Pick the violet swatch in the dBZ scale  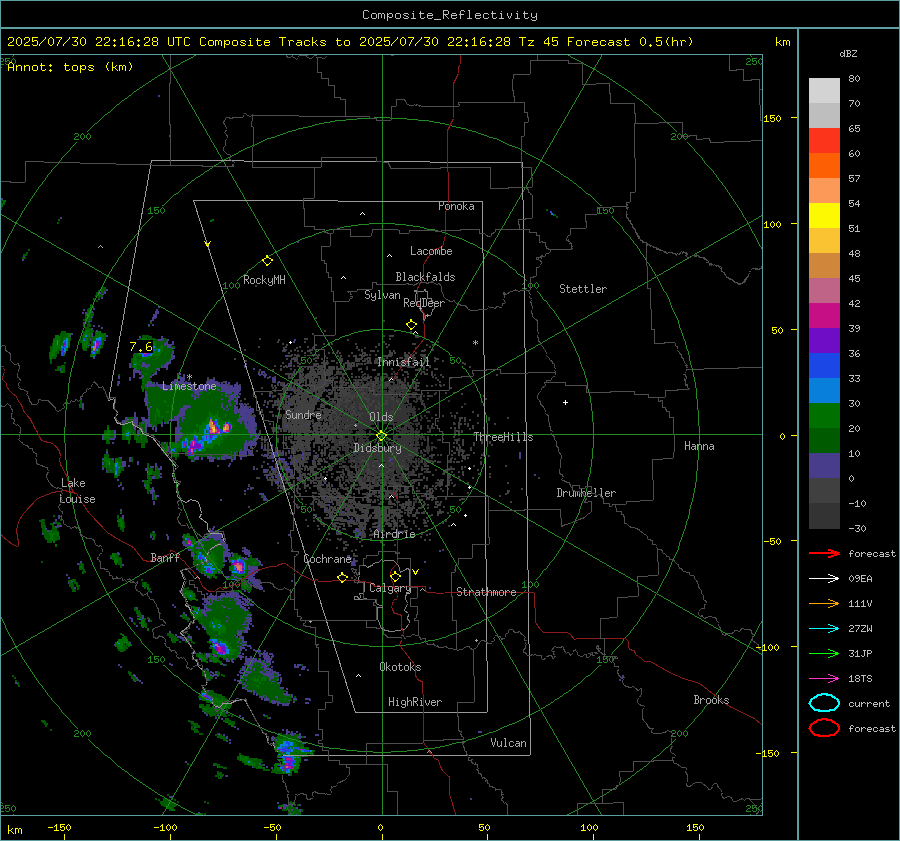click(x=824, y=340)
